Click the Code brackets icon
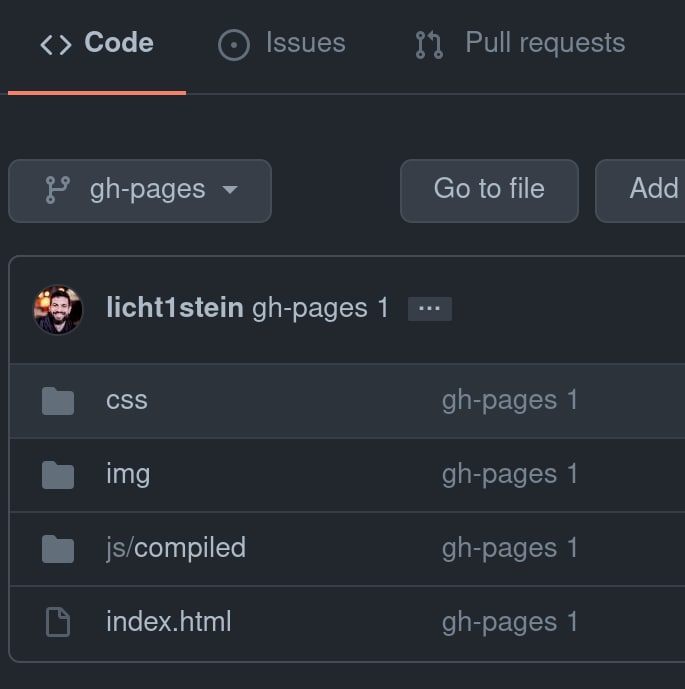 pos(55,45)
